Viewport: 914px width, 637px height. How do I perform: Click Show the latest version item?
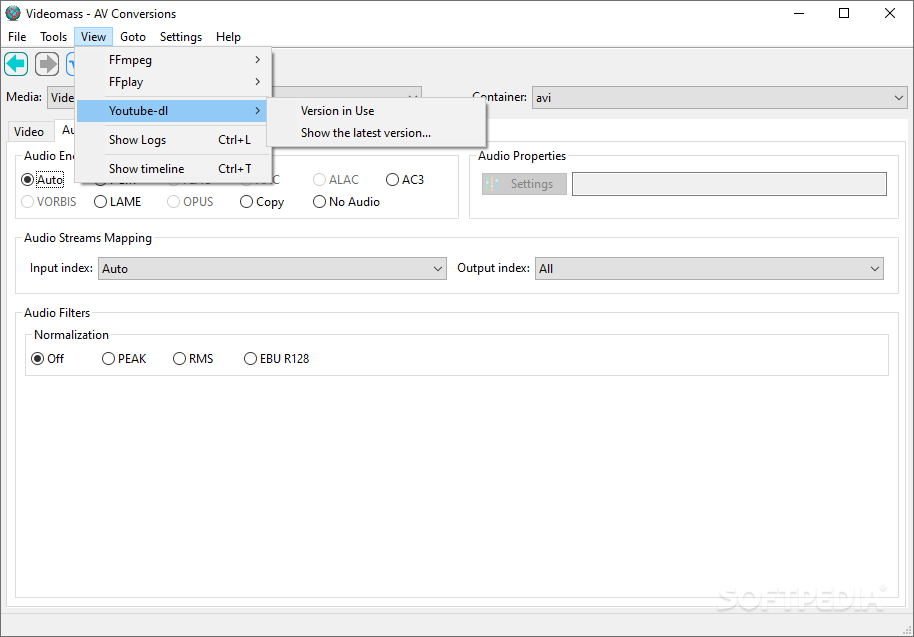click(376, 133)
